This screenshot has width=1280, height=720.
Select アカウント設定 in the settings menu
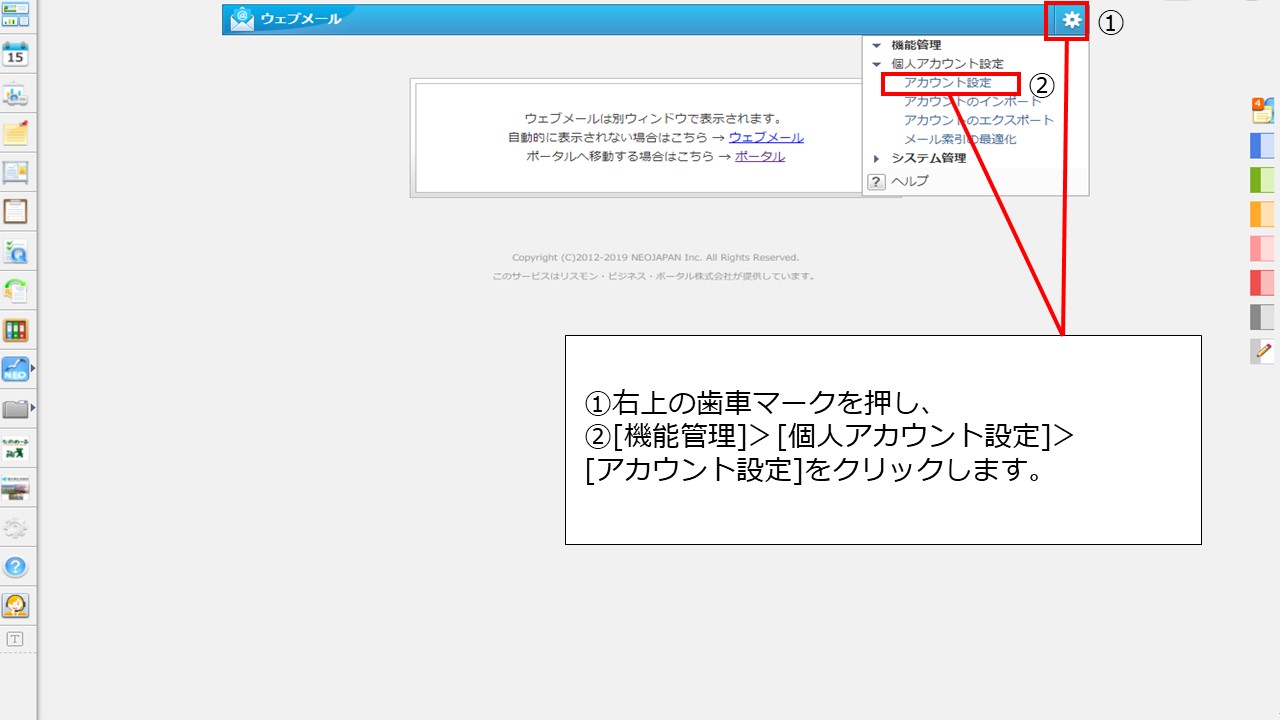947,83
